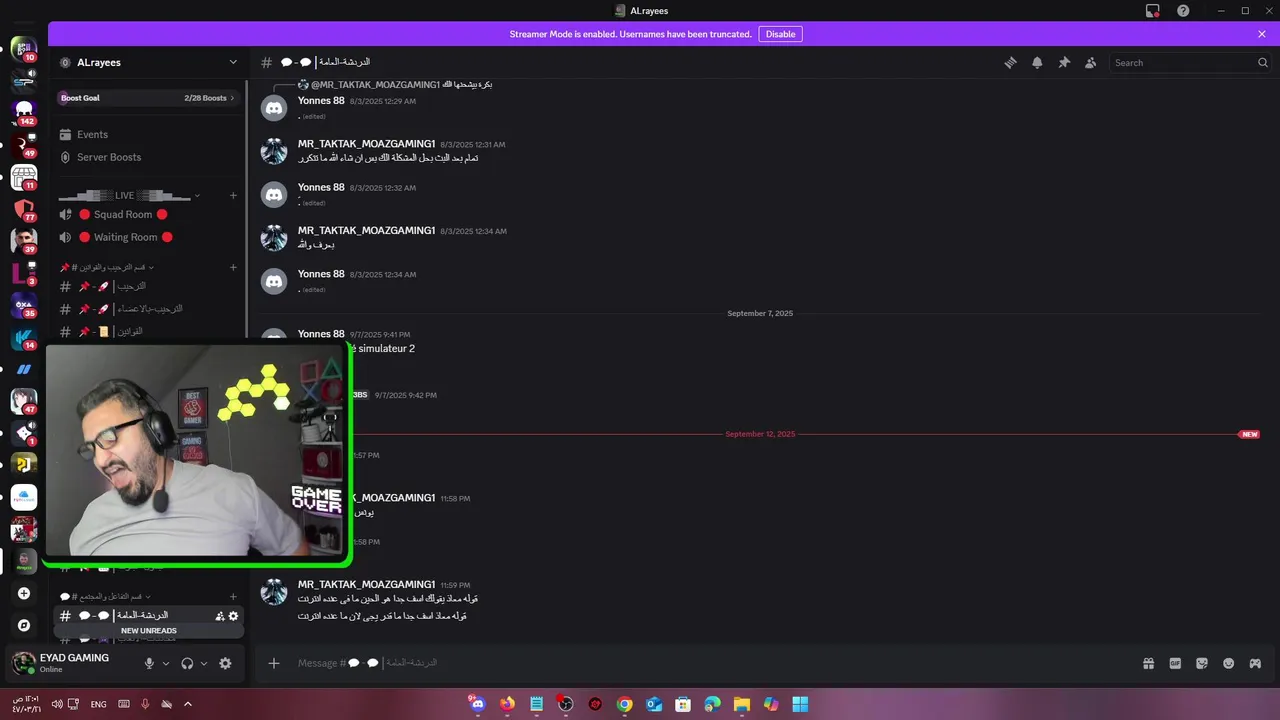Image resolution: width=1280 pixels, height=720 pixels.
Task: Add a channel to the LIVE category
Action: pyautogui.click(x=233, y=196)
